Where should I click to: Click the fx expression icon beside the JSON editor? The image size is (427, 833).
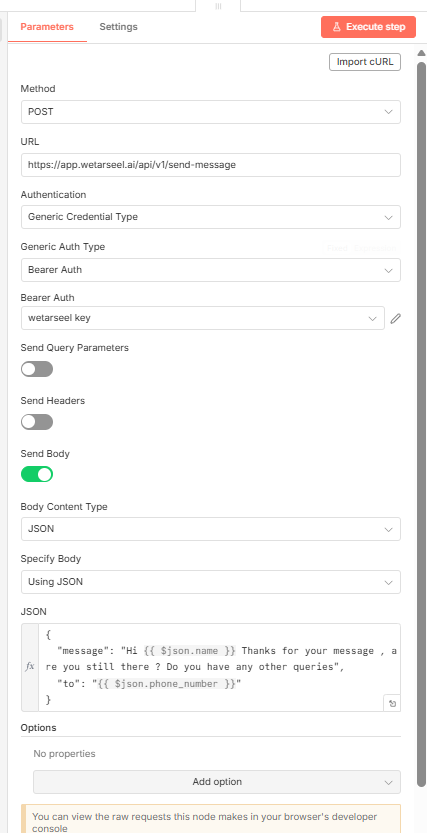click(x=30, y=666)
